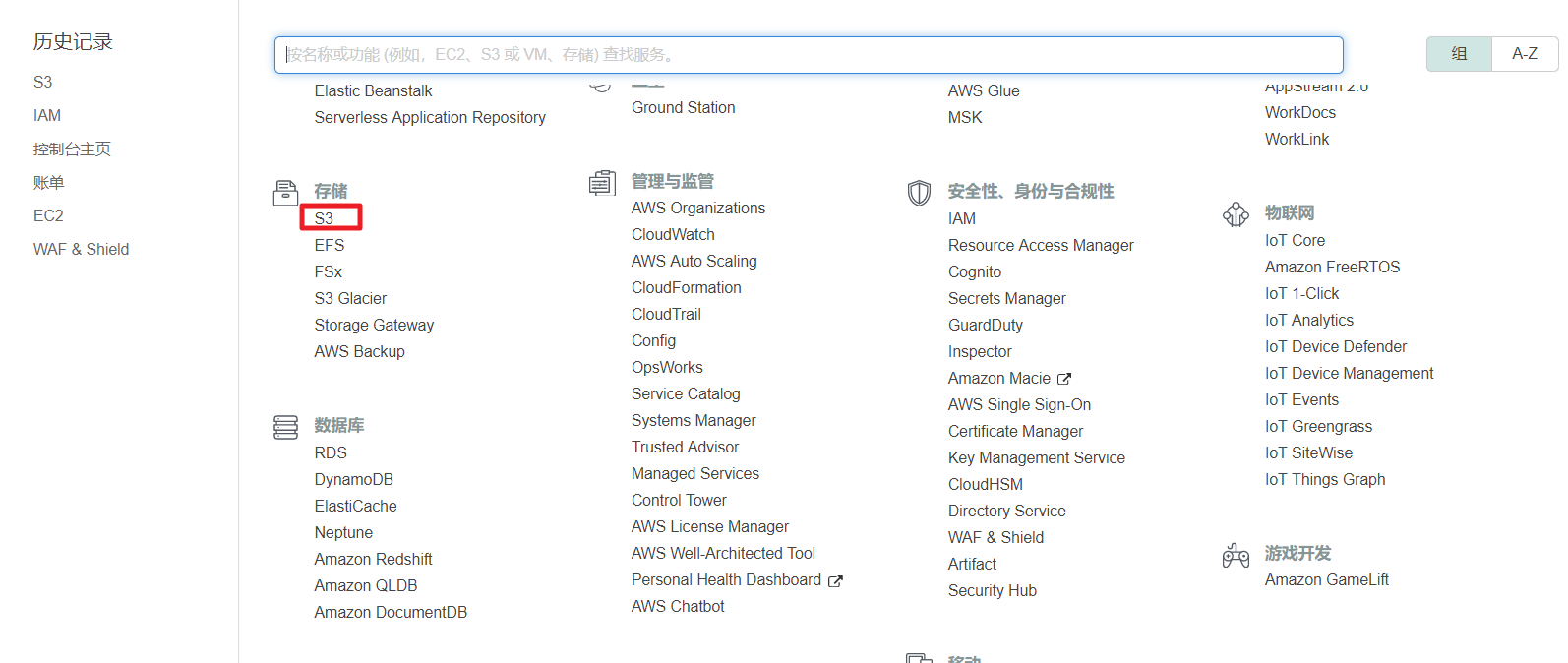This screenshot has width=1568, height=663.
Task: Click the Internet of Things category icon
Action: 1236,213
